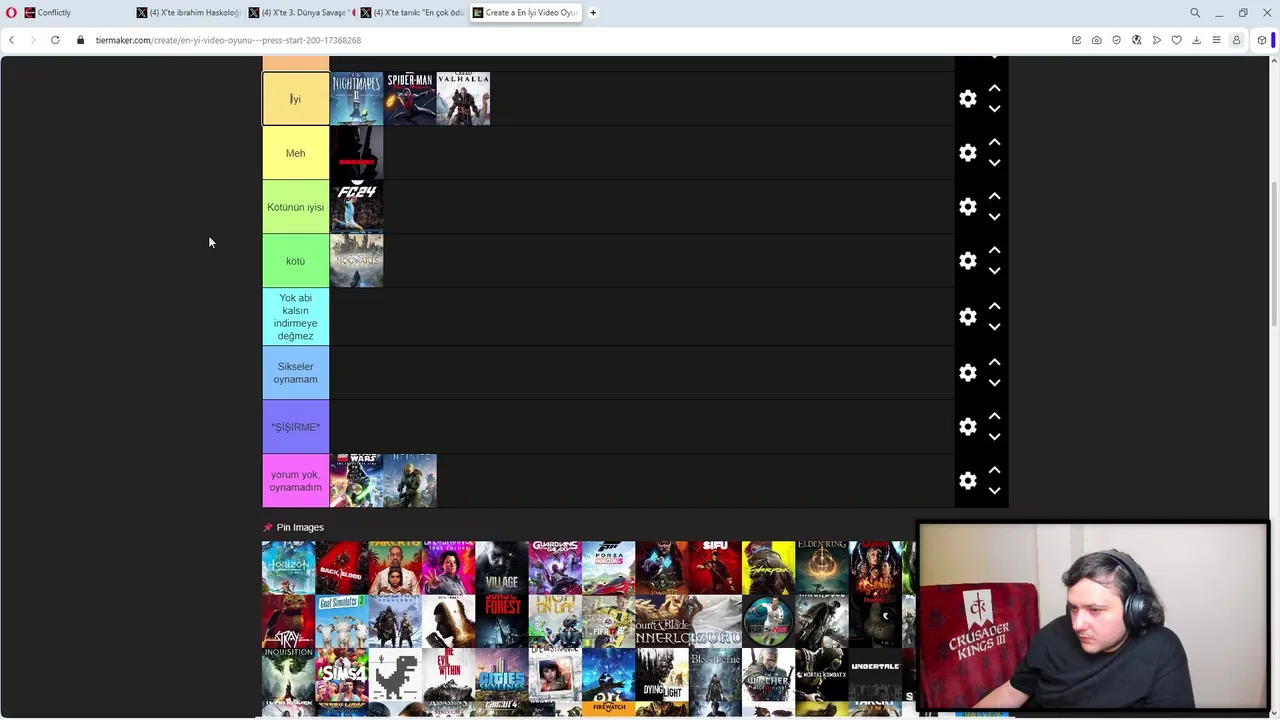Switch to X'te tanık tab
The width and height of the screenshot is (1280, 720).
(411, 13)
